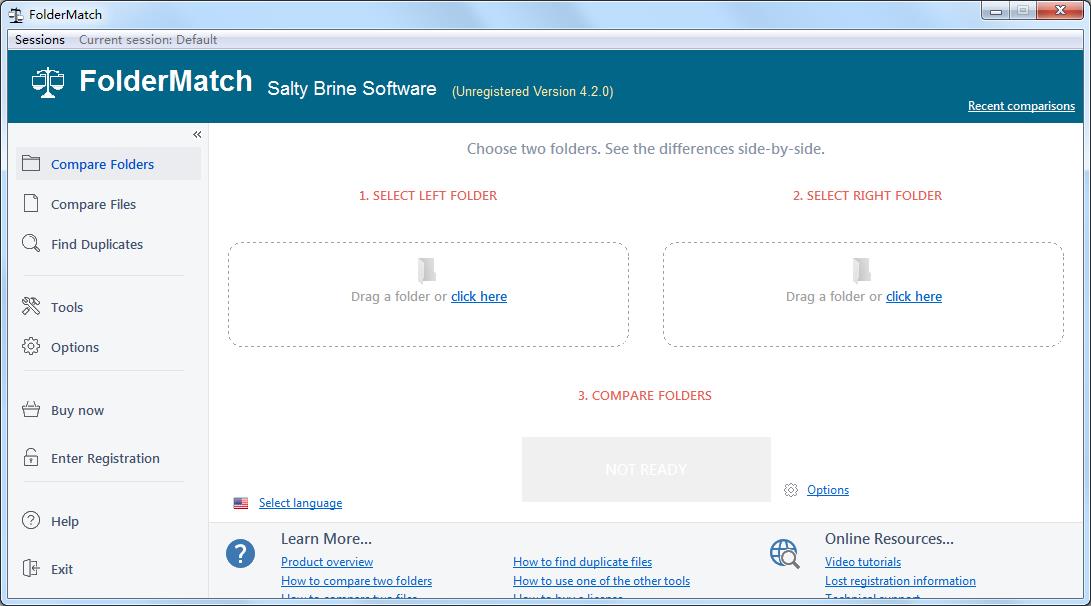Click the Help question mark icon in sidebar
Viewport: 1091px width, 606px height.
pyautogui.click(x=31, y=520)
